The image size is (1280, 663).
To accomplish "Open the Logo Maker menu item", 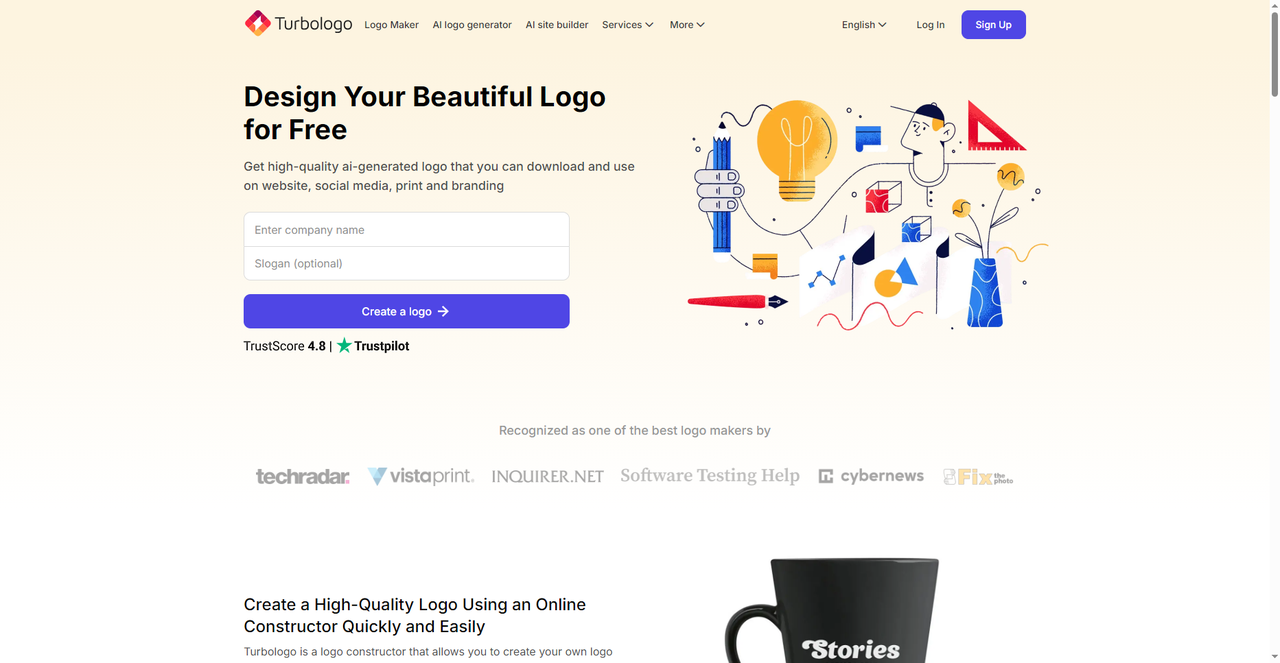I will [x=391, y=25].
